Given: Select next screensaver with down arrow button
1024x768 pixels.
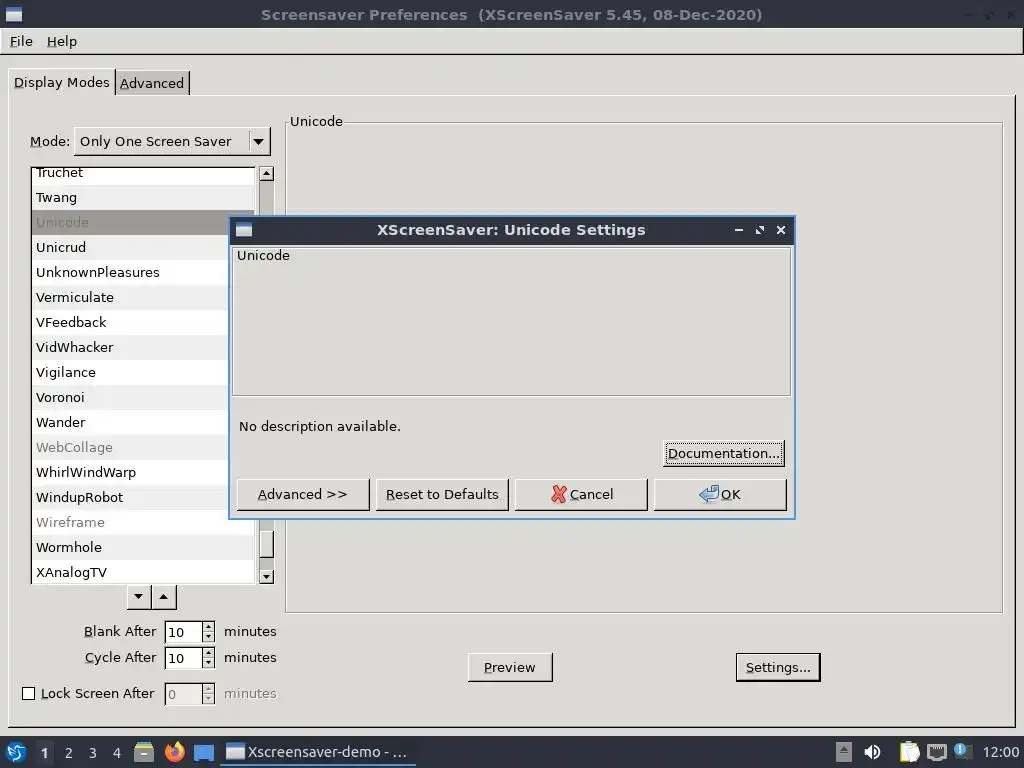Looking at the screenshot, I should click(x=138, y=596).
